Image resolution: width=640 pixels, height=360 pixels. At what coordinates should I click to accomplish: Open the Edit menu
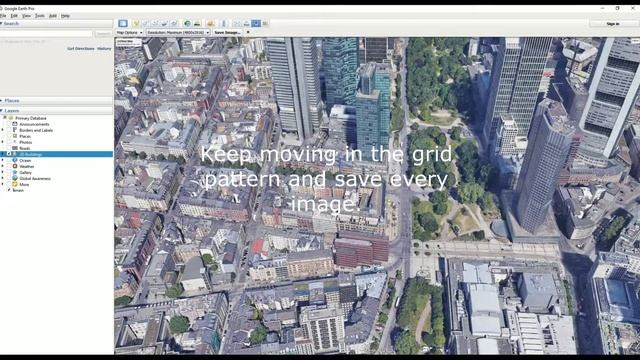14,16
